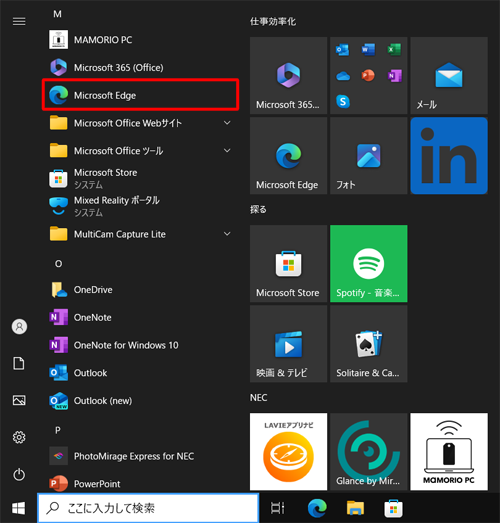This screenshot has width=500, height=523.
Task: Click the NEC group title
Action: pyautogui.click(x=259, y=398)
